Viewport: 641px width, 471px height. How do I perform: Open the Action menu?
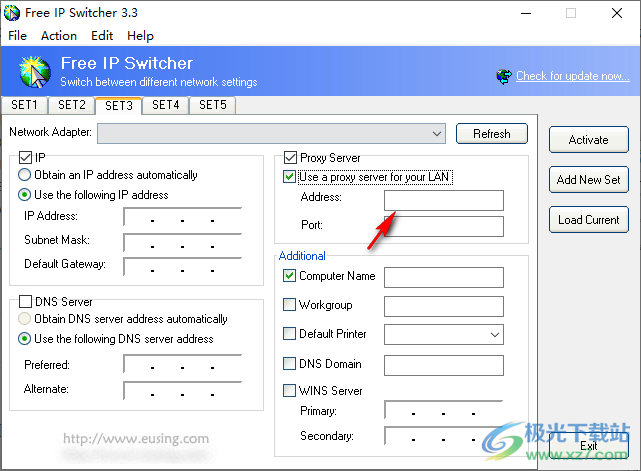(59, 36)
